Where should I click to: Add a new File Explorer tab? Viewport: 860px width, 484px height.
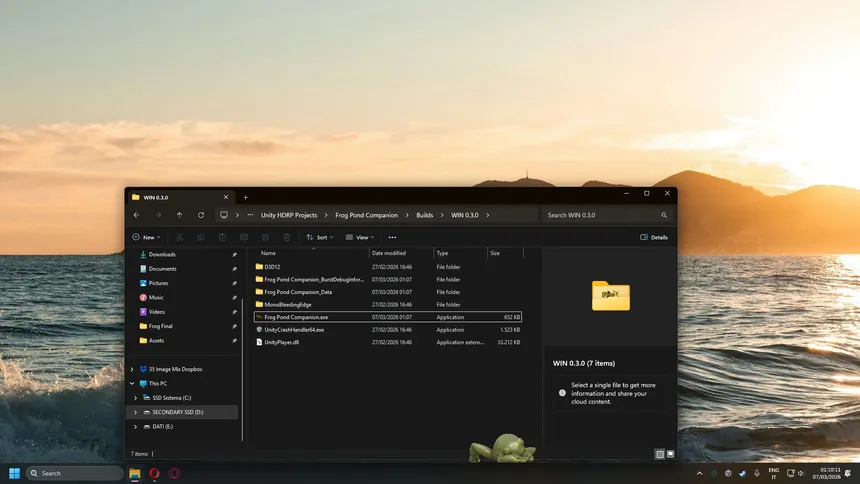click(246, 198)
